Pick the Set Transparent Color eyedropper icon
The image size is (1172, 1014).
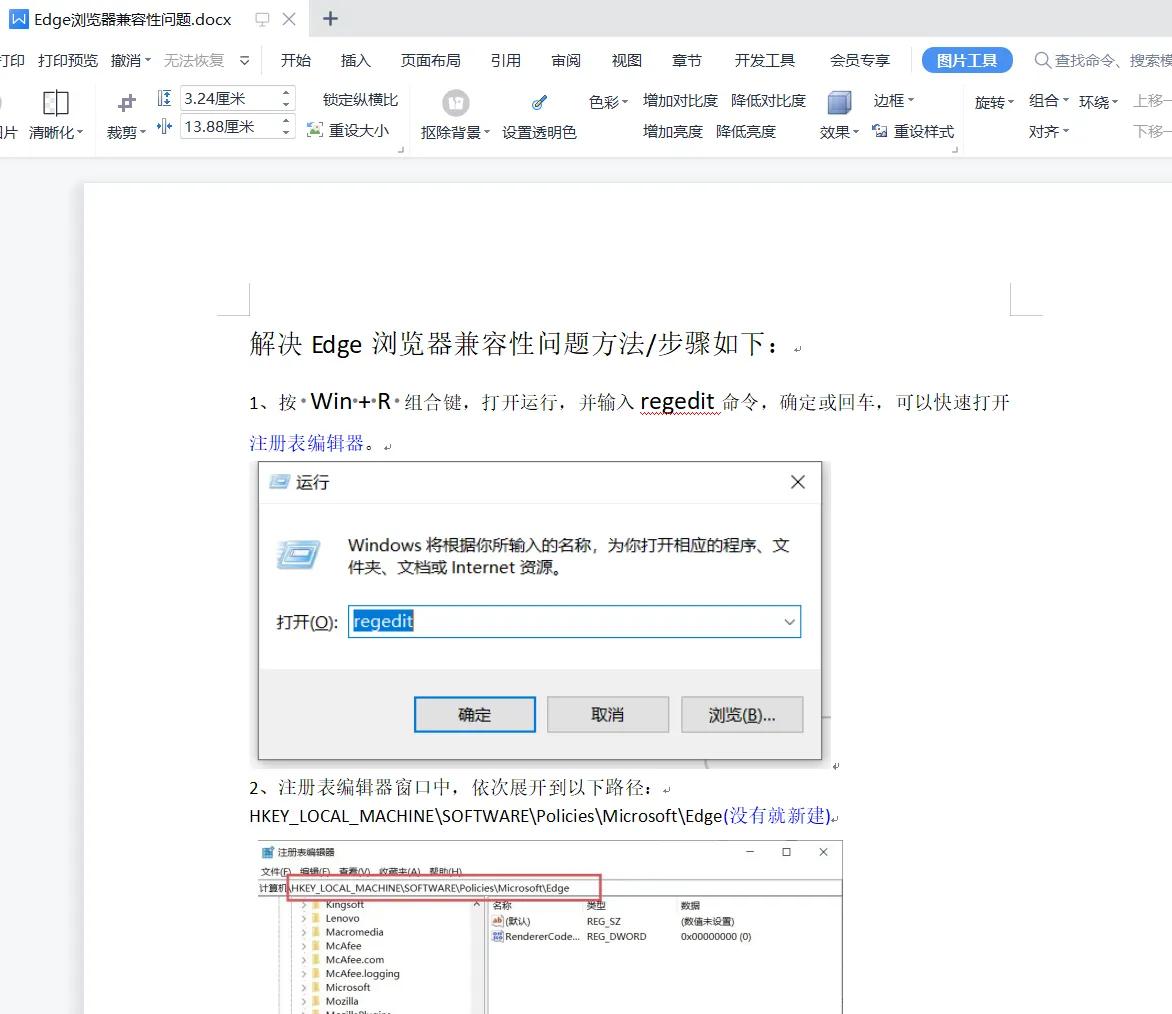click(539, 102)
